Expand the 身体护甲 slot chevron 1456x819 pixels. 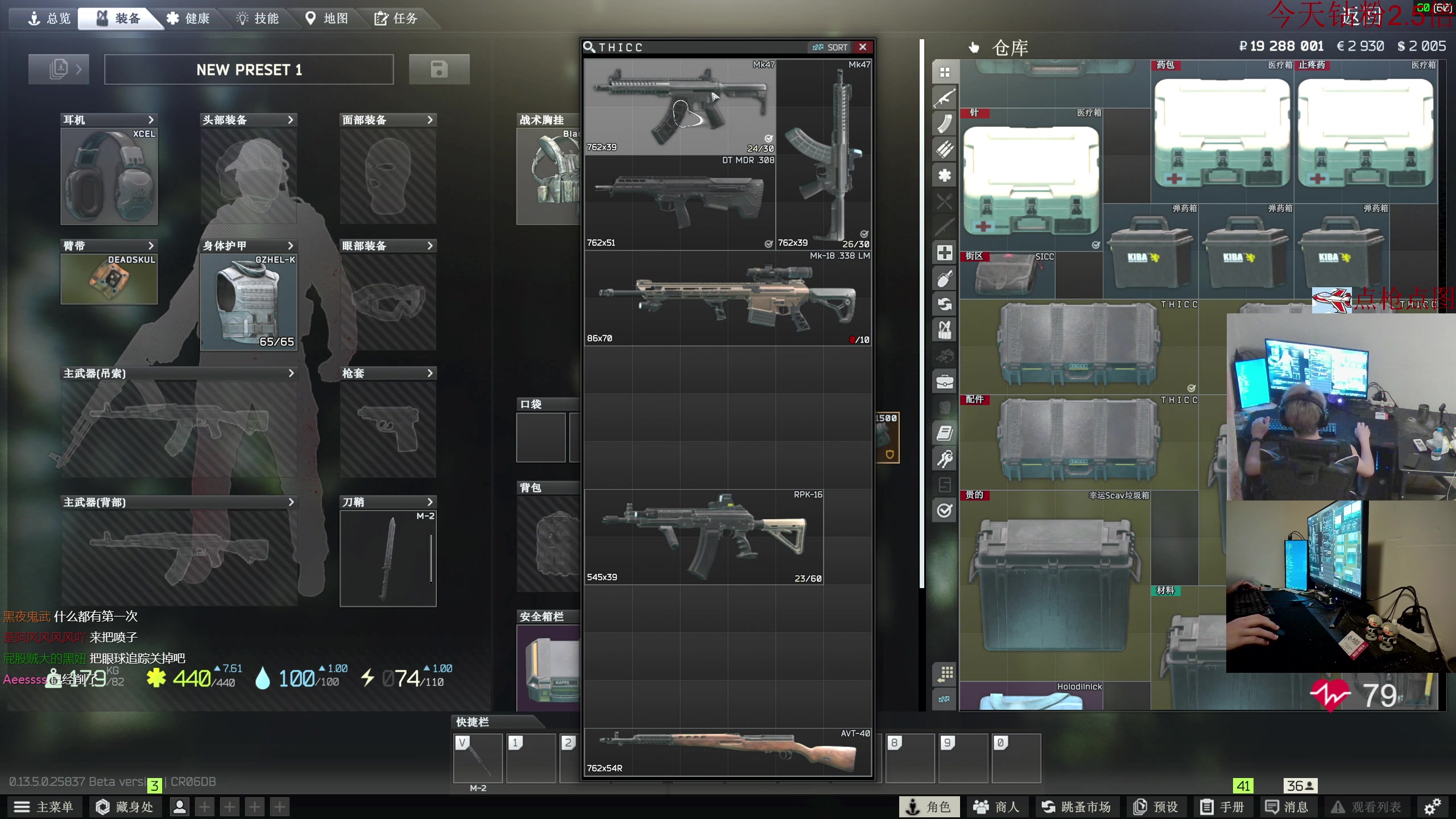pos(291,246)
